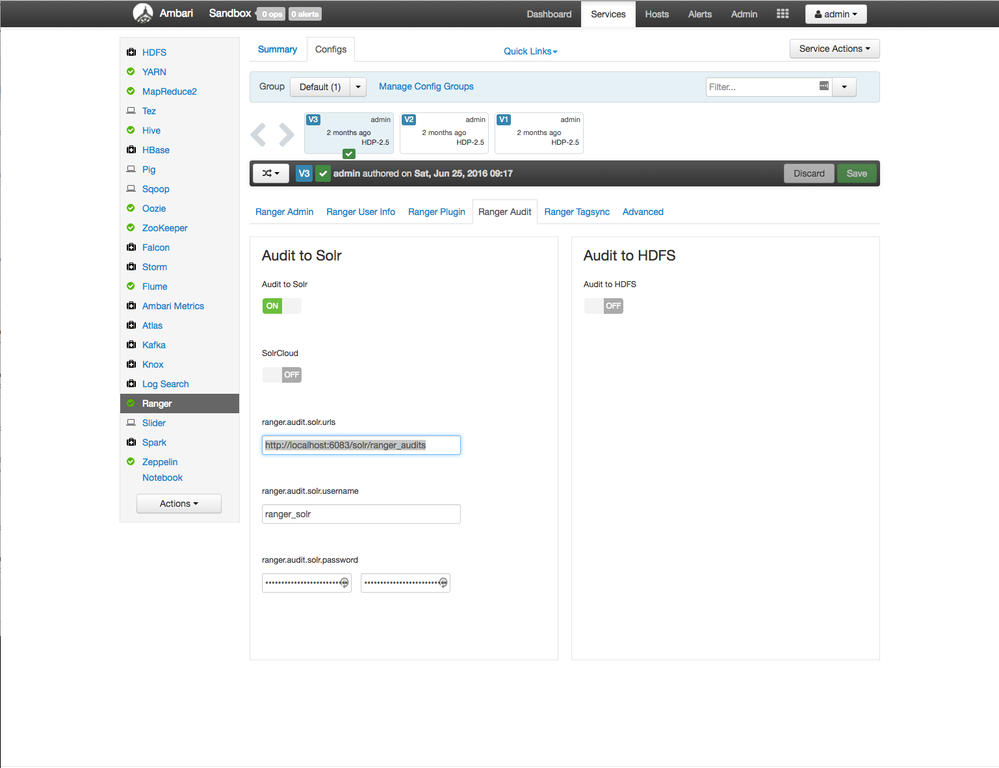Open the Default config group dropdown

click(x=357, y=87)
